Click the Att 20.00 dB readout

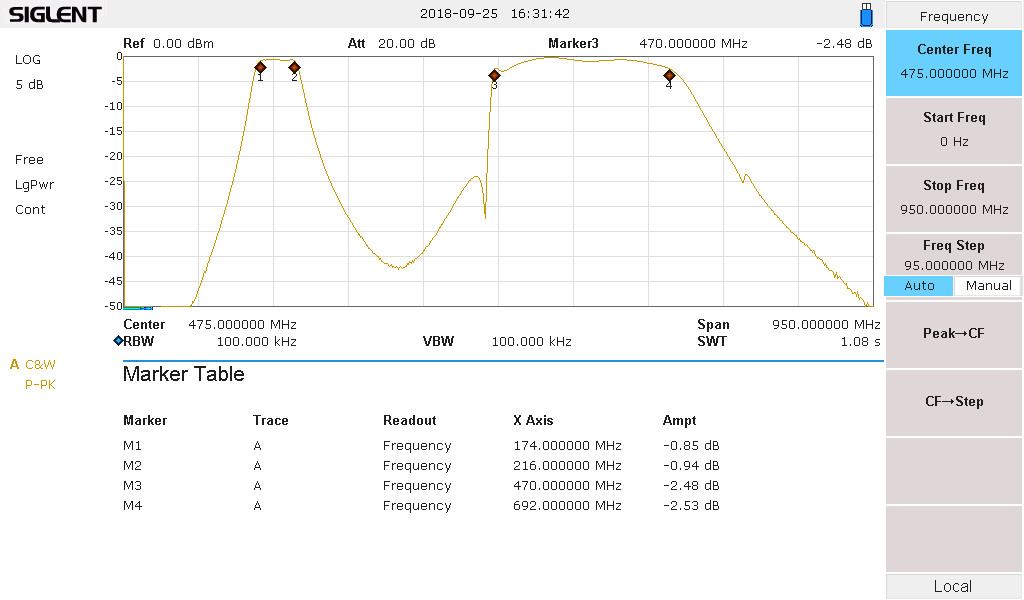click(x=391, y=44)
